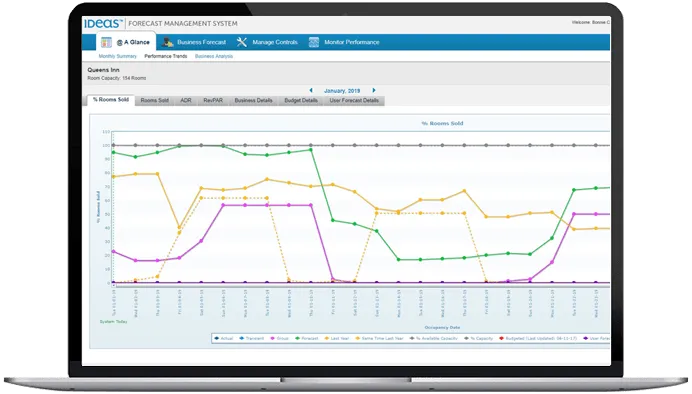Click the January, 2019 month label

coord(342,91)
